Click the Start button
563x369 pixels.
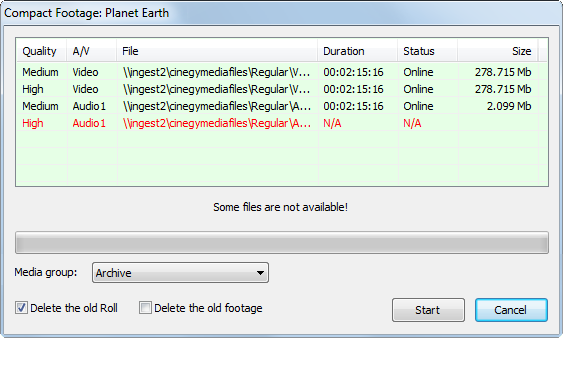click(428, 310)
